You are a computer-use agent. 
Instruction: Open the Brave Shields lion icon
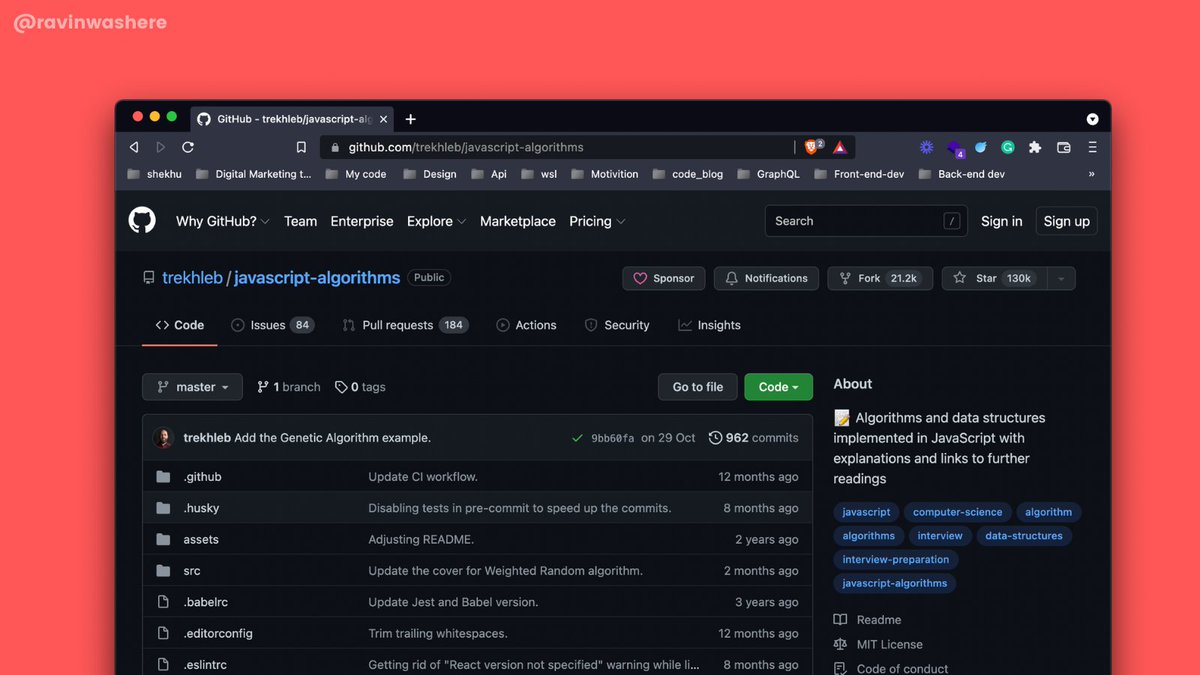click(811, 147)
